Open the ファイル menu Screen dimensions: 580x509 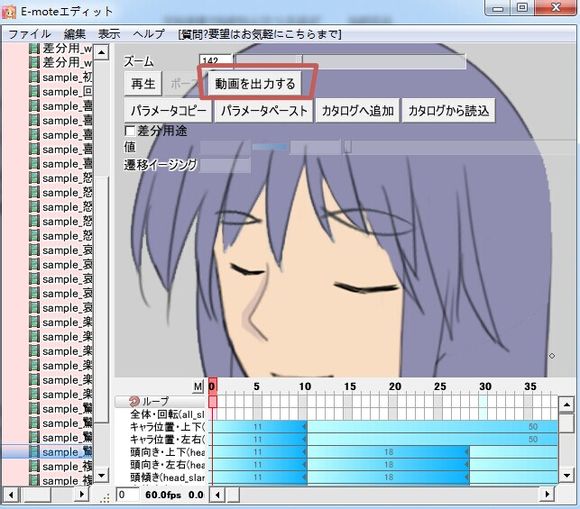[x=29, y=34]
